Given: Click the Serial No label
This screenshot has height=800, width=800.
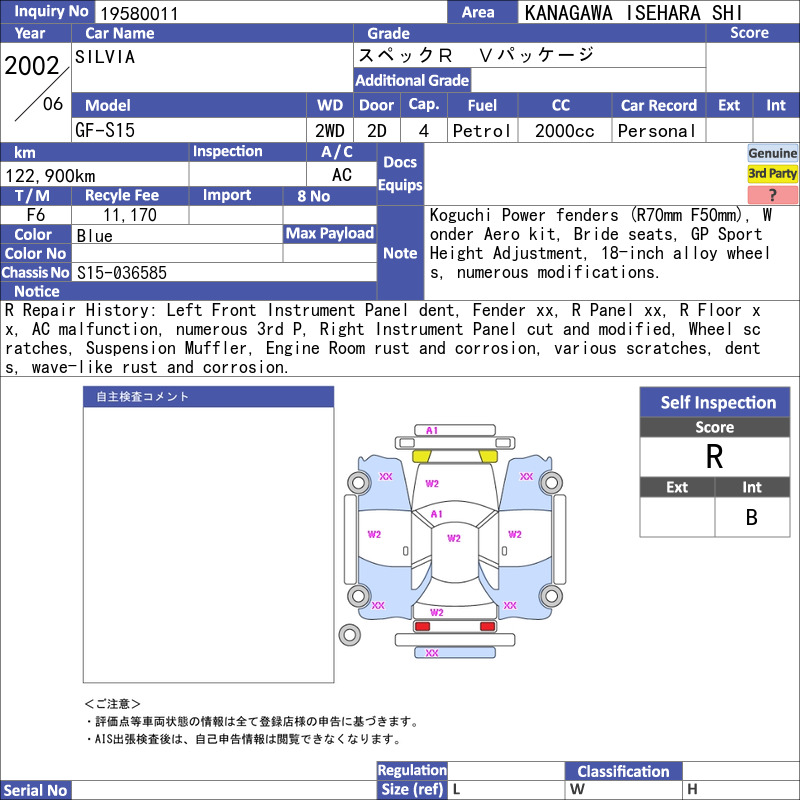Looking at the screenshot, I should pos(35,790).
